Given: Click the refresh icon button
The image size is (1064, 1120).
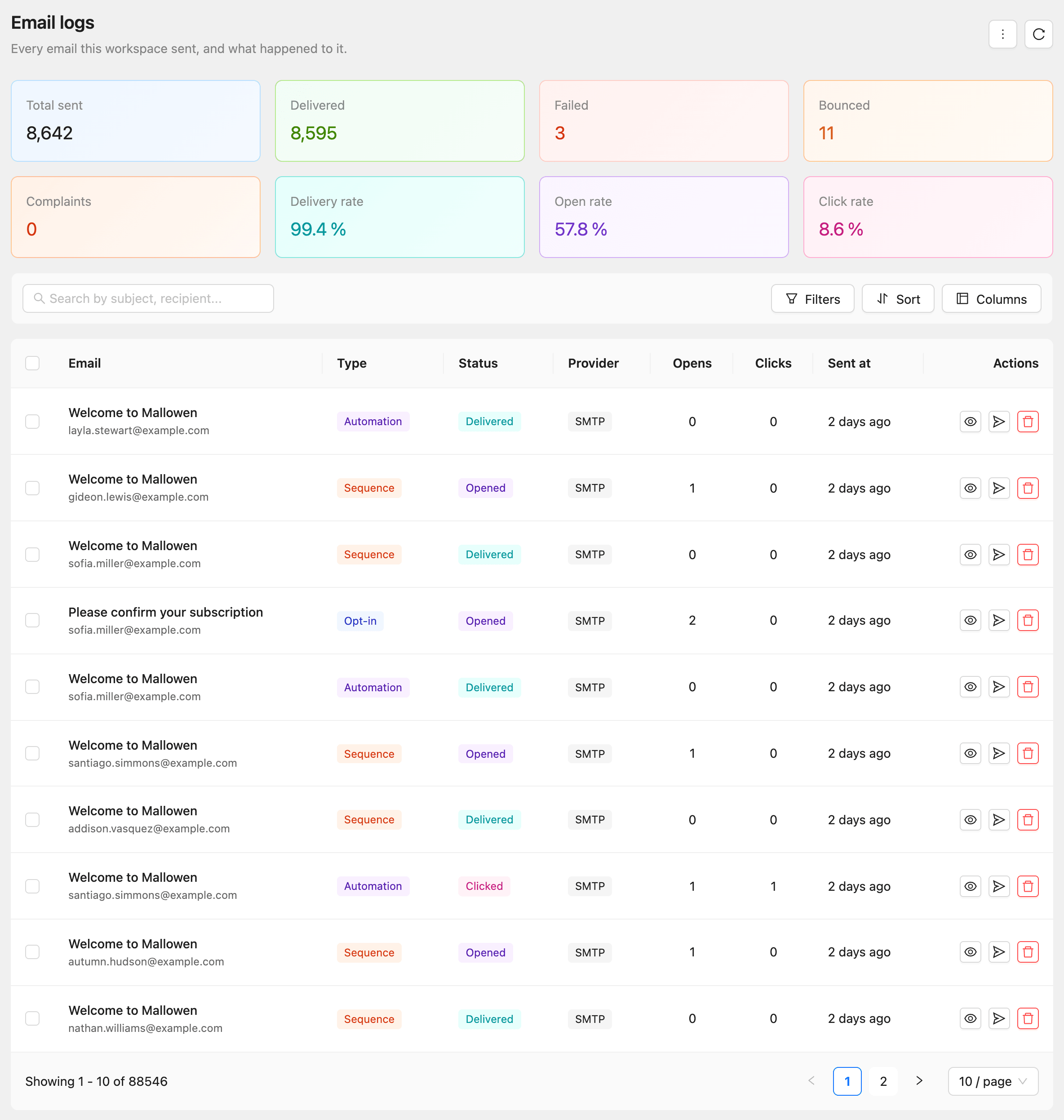Looking at the screenshot, I should click(1038, 34).
